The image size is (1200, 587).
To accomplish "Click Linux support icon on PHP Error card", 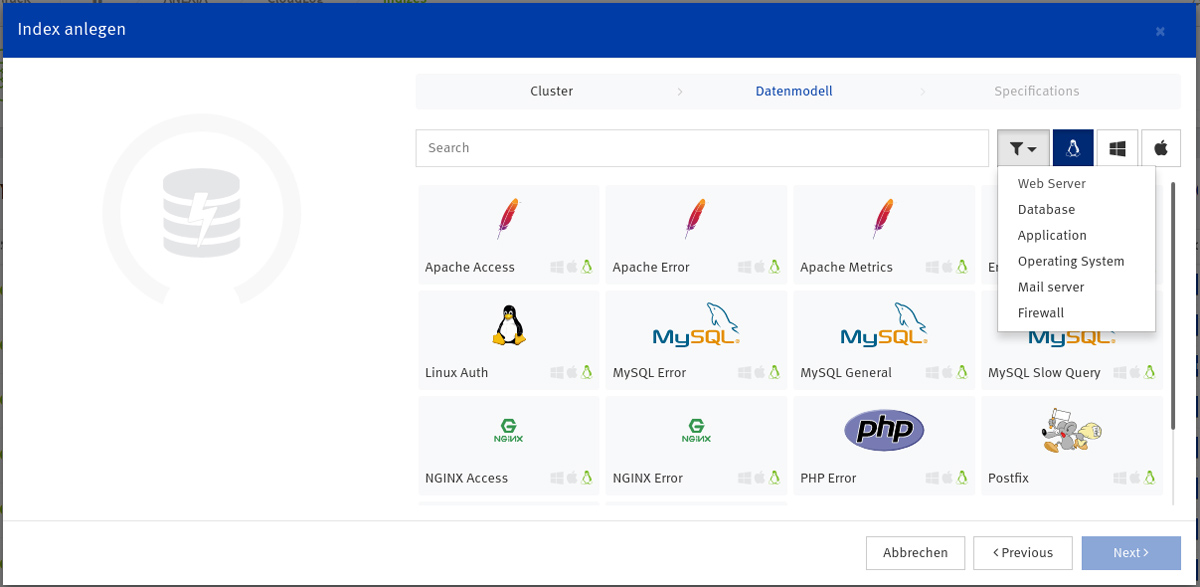I will coord(963,478).
